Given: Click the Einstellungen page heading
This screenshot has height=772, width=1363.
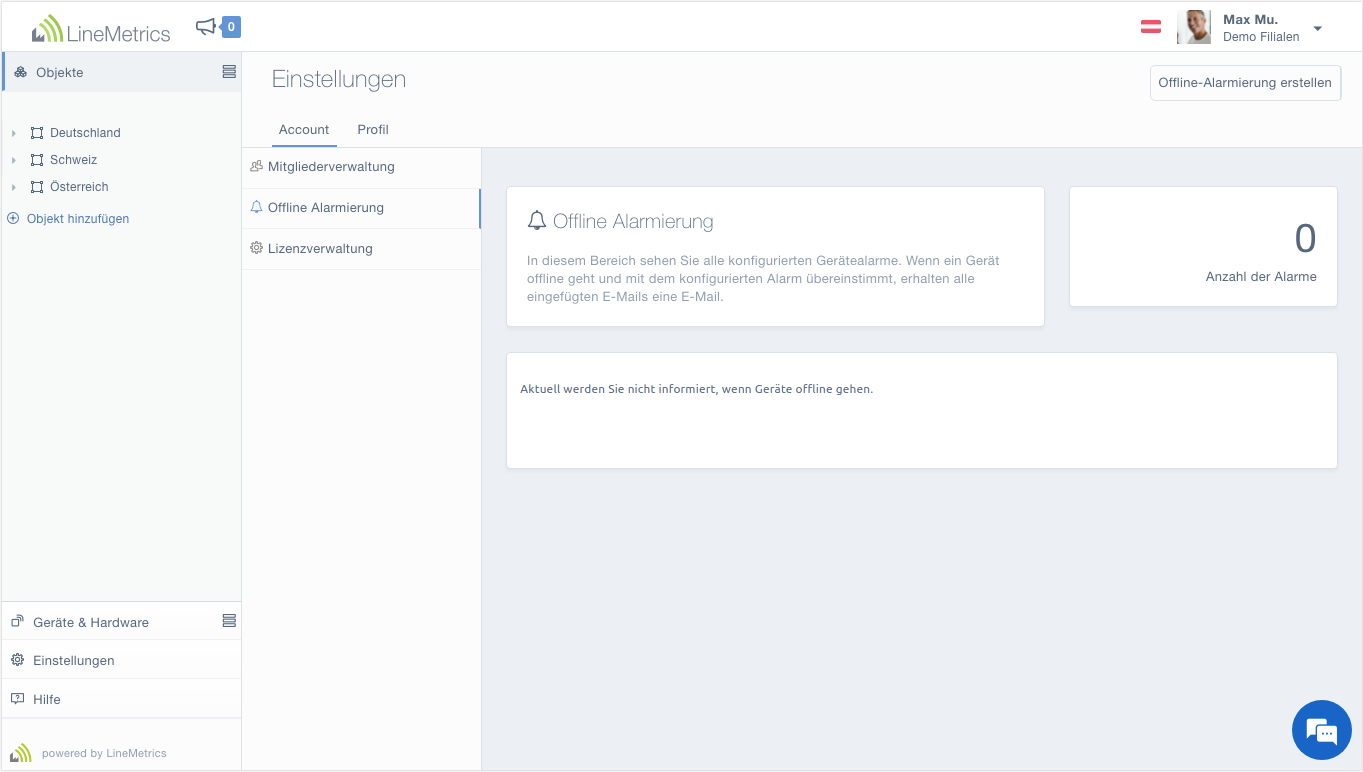Looking at the screenshot, I should tap(339, 80).
